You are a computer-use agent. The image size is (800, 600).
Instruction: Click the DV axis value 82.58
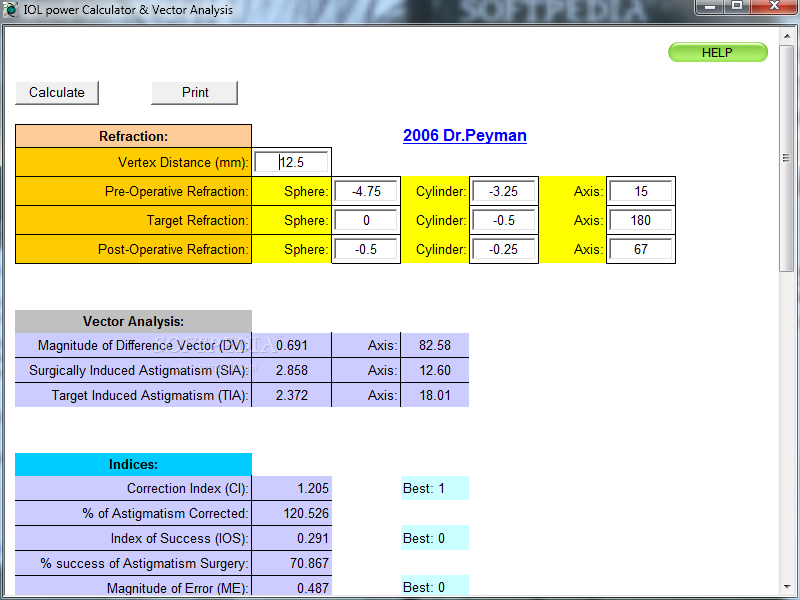point(435,345)
